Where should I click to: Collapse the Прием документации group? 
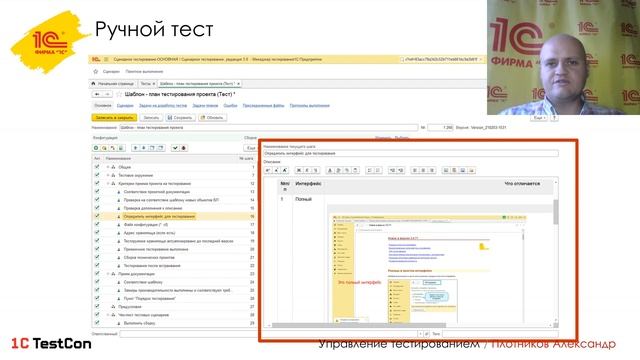pos(108,274)
